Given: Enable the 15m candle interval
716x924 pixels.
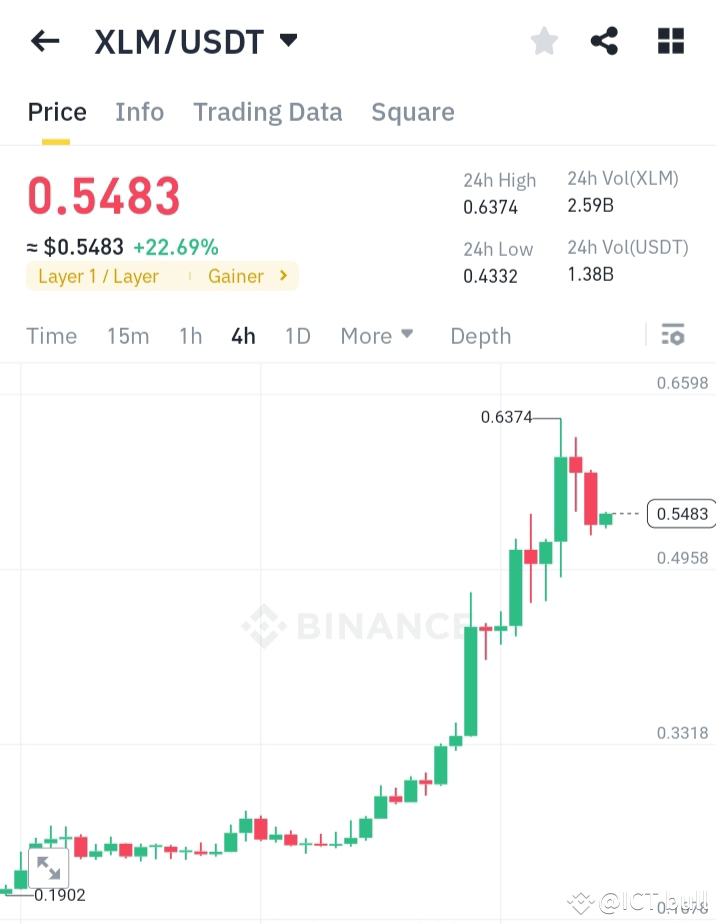Looking at the screenshot, I should [x=128, y=336].
